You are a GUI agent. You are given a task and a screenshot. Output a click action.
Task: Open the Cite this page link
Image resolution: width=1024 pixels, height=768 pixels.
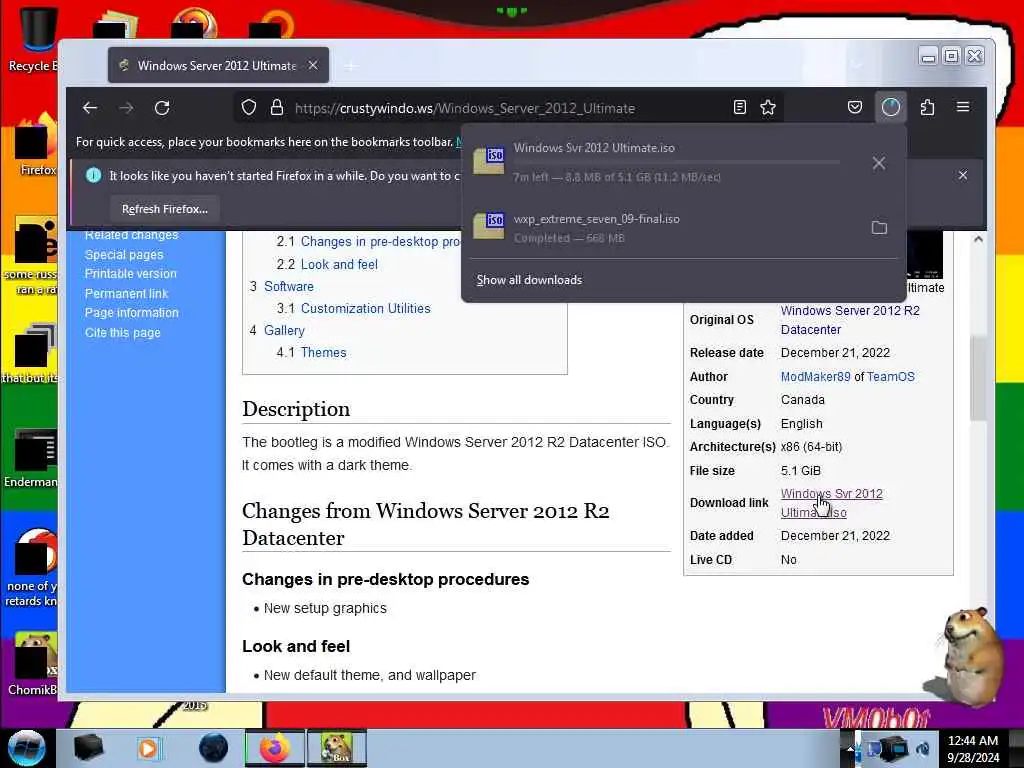(122, 332)
